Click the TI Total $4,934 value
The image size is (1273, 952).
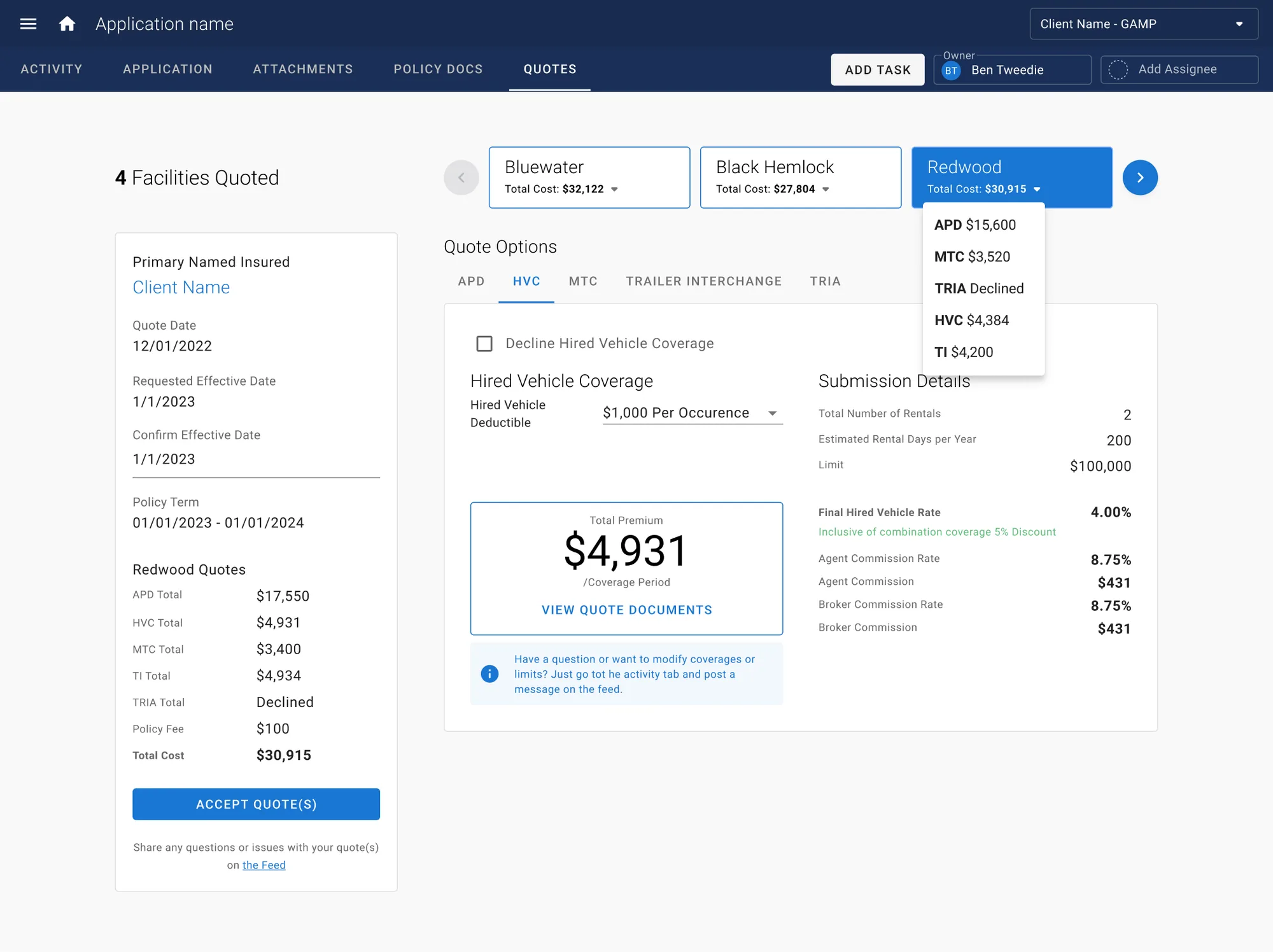[x=279, y=676]
